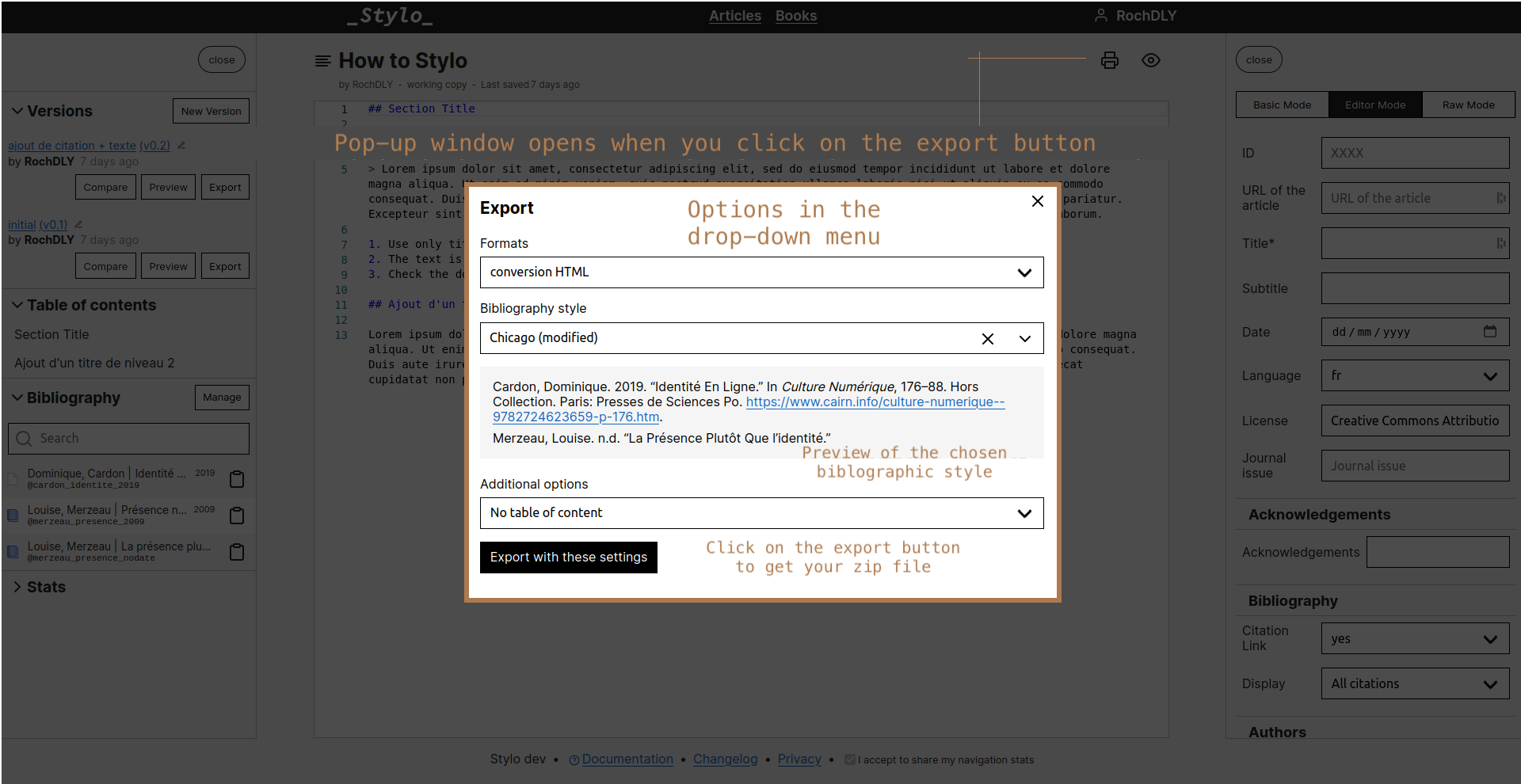Open the Language dropdown set to fr
This screenshot has height=784, width=1521.
(x=1415, y=376)
